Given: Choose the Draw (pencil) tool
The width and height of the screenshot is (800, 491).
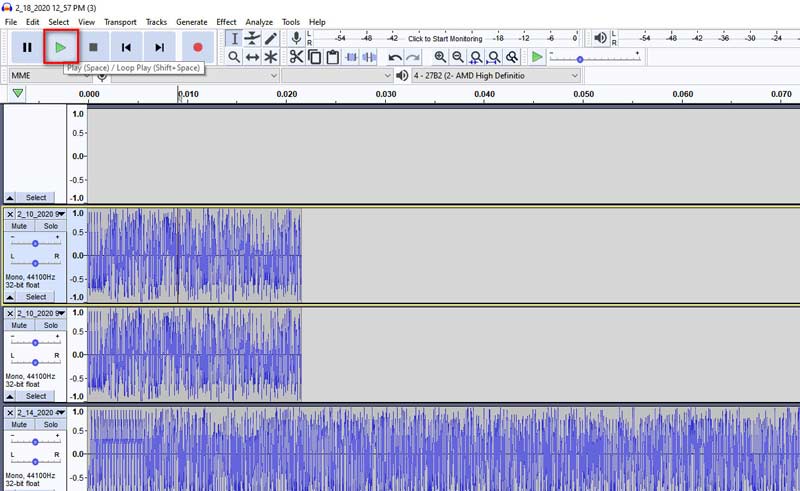Looking at the screenshot, I should click(x=271, y=38).
